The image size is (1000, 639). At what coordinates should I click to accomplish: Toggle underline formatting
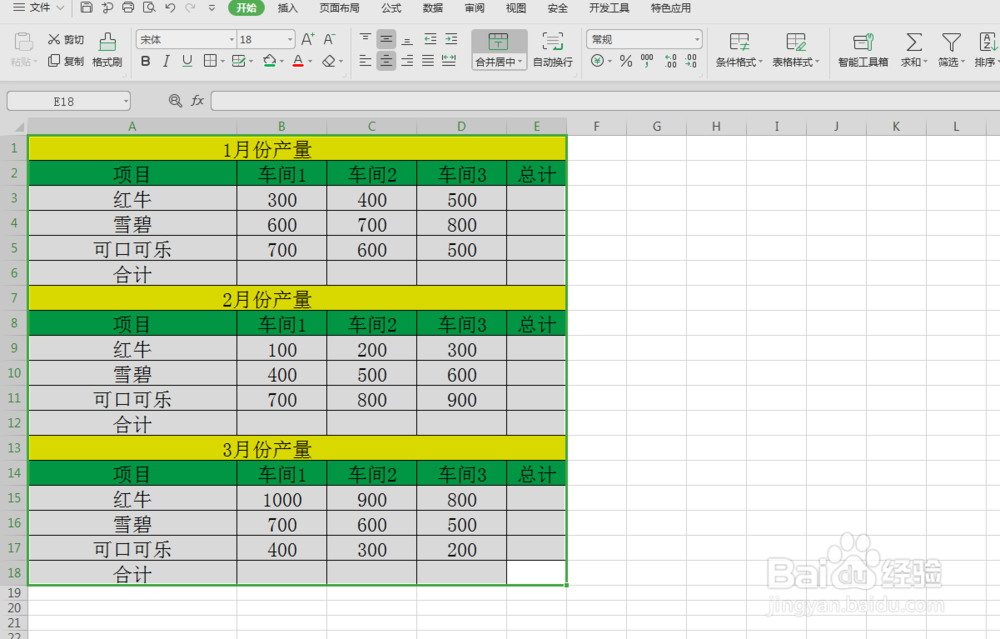pos(187,61)
